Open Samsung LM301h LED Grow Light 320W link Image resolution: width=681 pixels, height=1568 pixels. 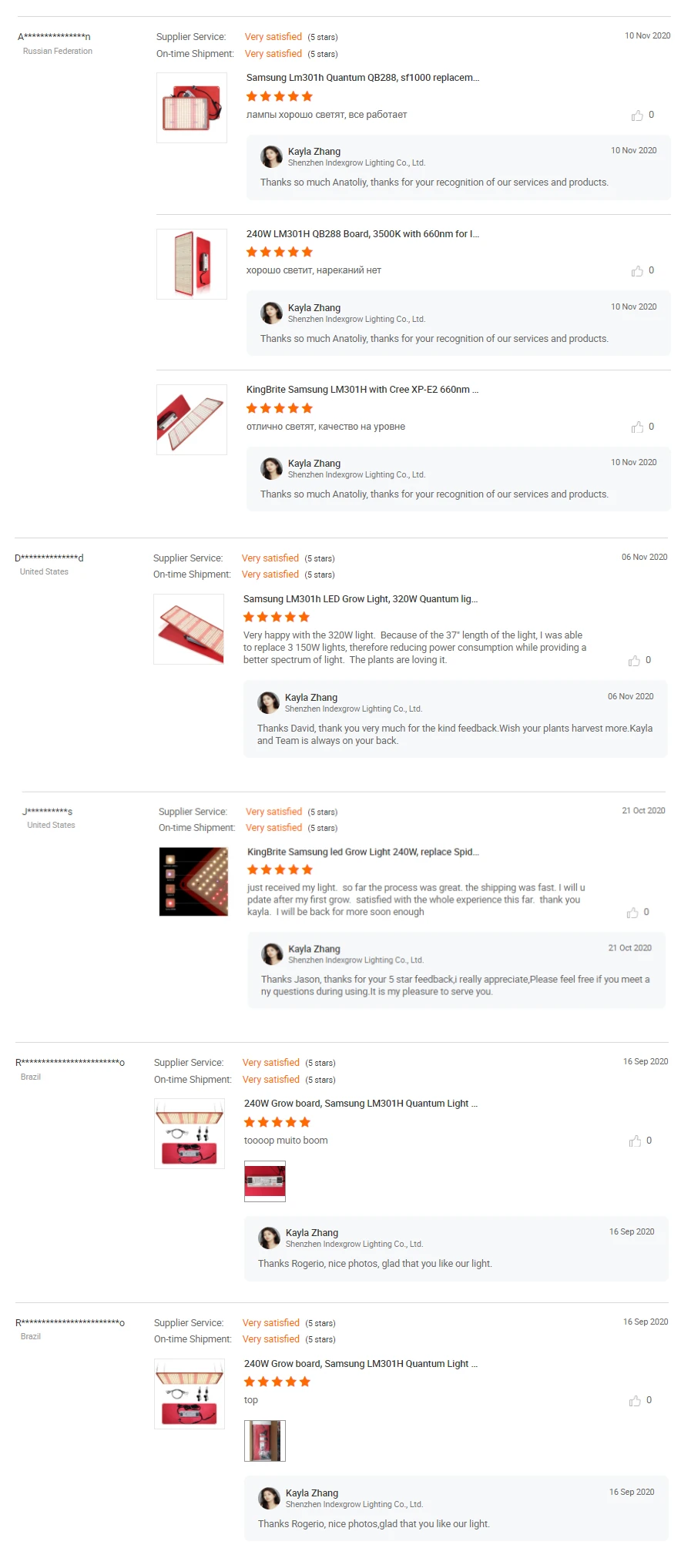tap(361, 599)
